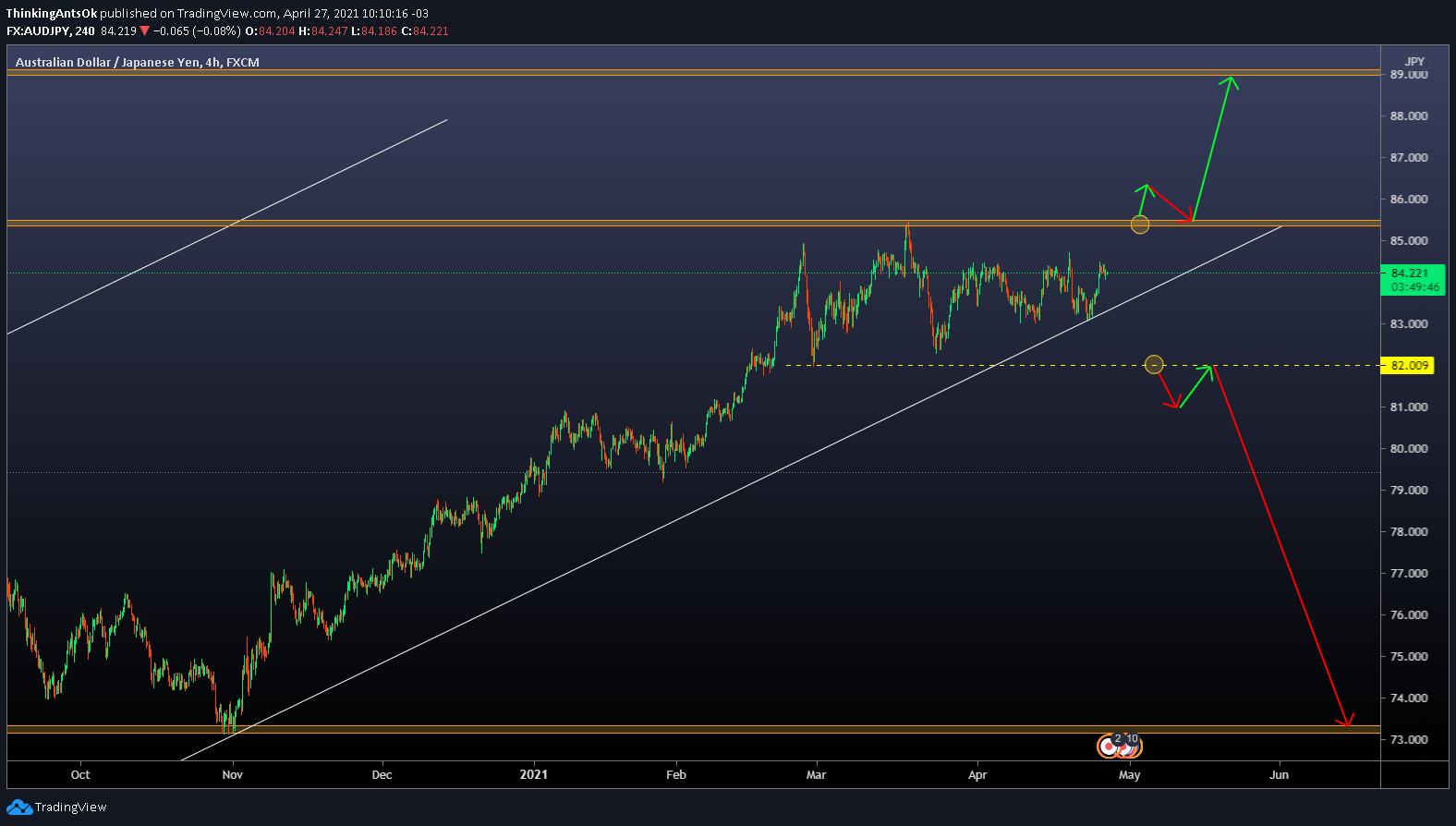Click the high value H:84.247
This screenshot has height=826, width=1456.
[x=323, y=30]
